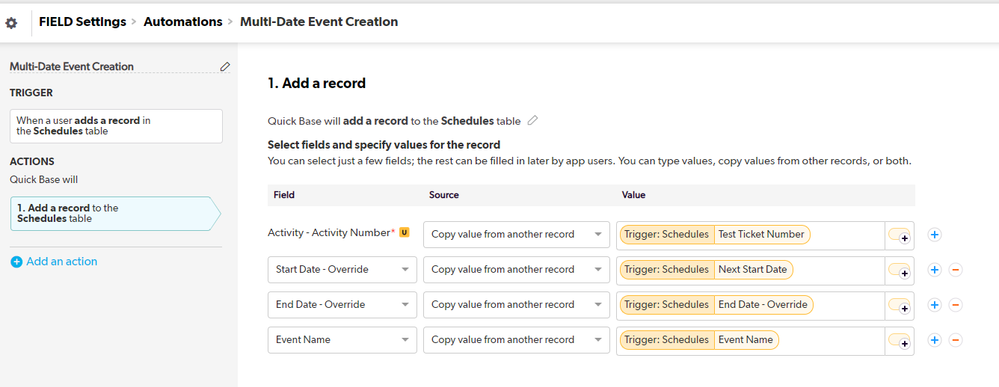Viewport: 999px width, 387px height.
Task: Add a row below Event Name
Action: click(x=935, y=340)
